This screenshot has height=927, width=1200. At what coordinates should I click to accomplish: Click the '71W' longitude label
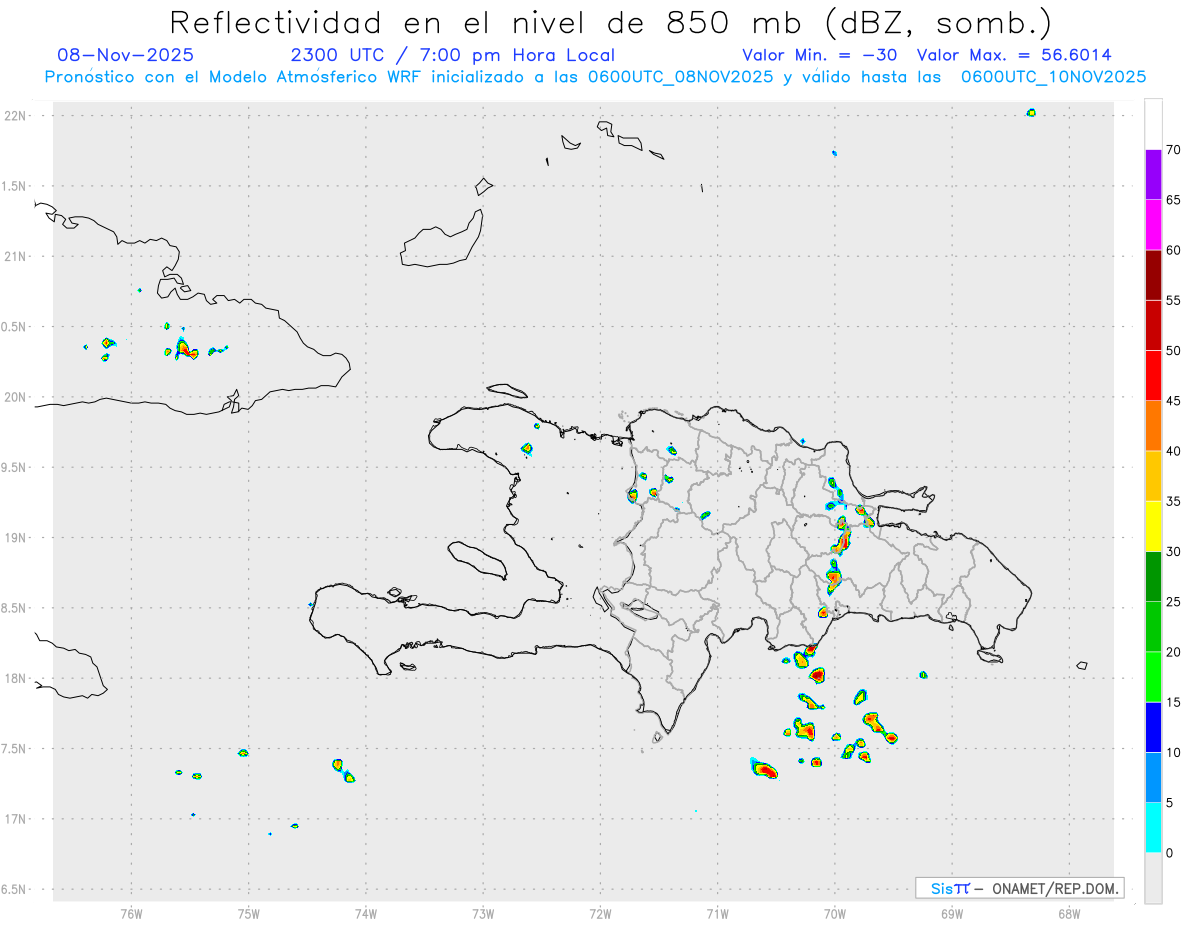pos(717,914)
